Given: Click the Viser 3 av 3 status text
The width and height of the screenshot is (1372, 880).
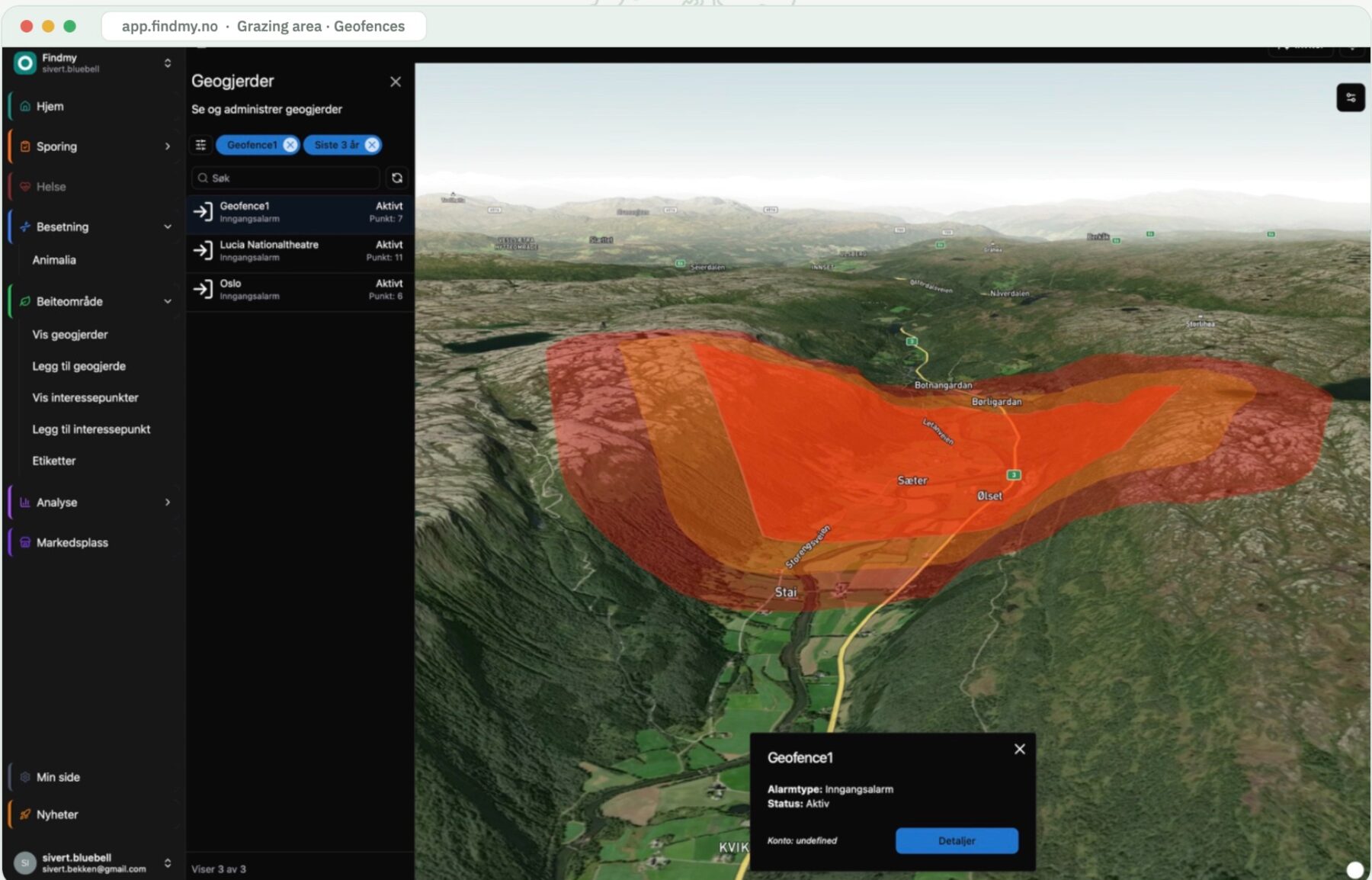Looking at the screenshot, I should [x=219, y=869].
